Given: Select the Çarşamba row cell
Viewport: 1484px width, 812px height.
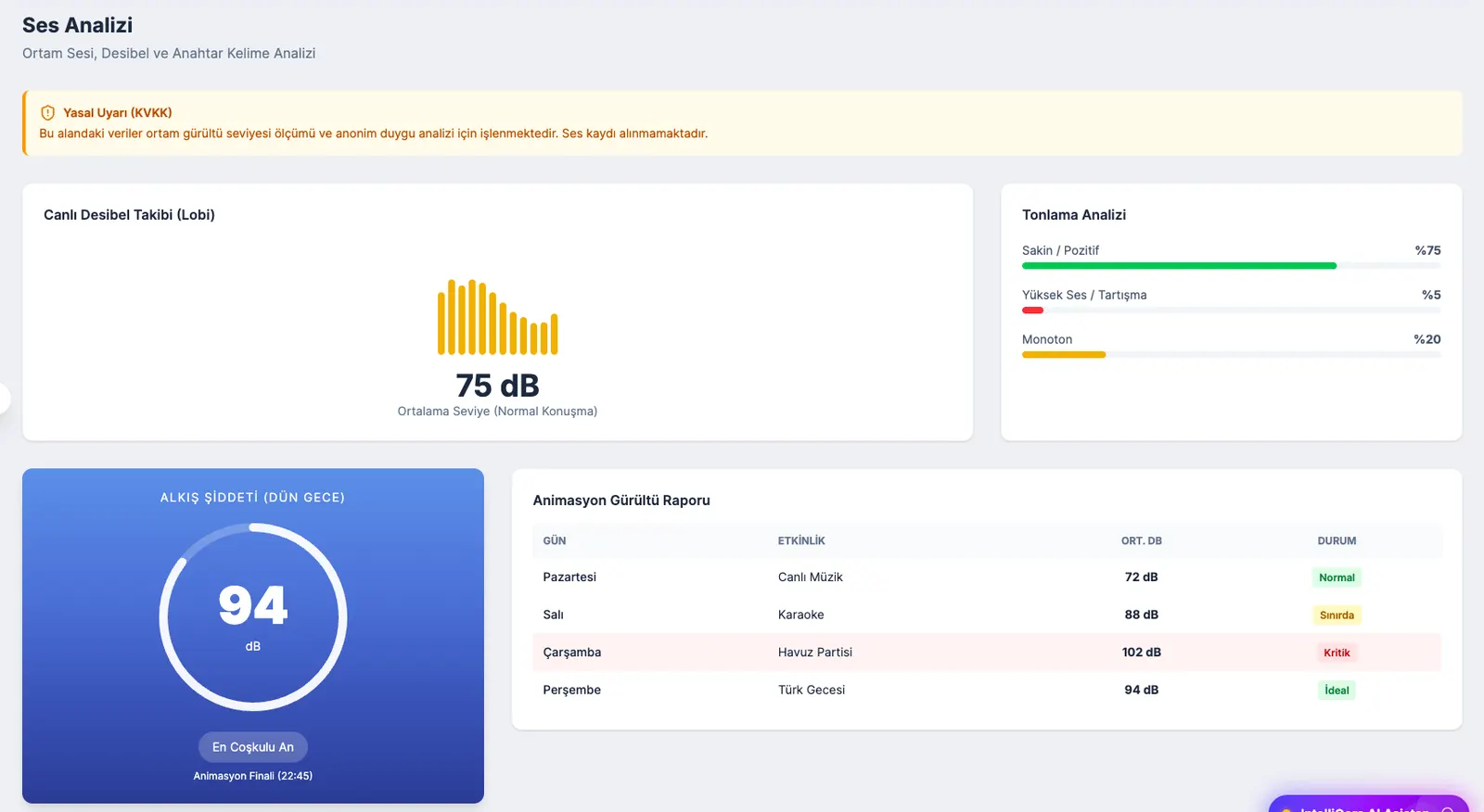Looking at the screenshot, I should 572,653.
